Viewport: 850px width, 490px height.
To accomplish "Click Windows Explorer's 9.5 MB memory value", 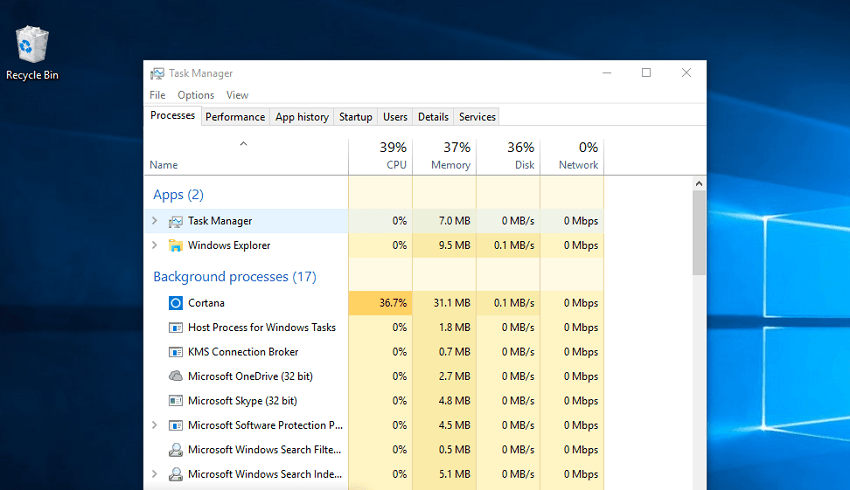I will 454,245.
